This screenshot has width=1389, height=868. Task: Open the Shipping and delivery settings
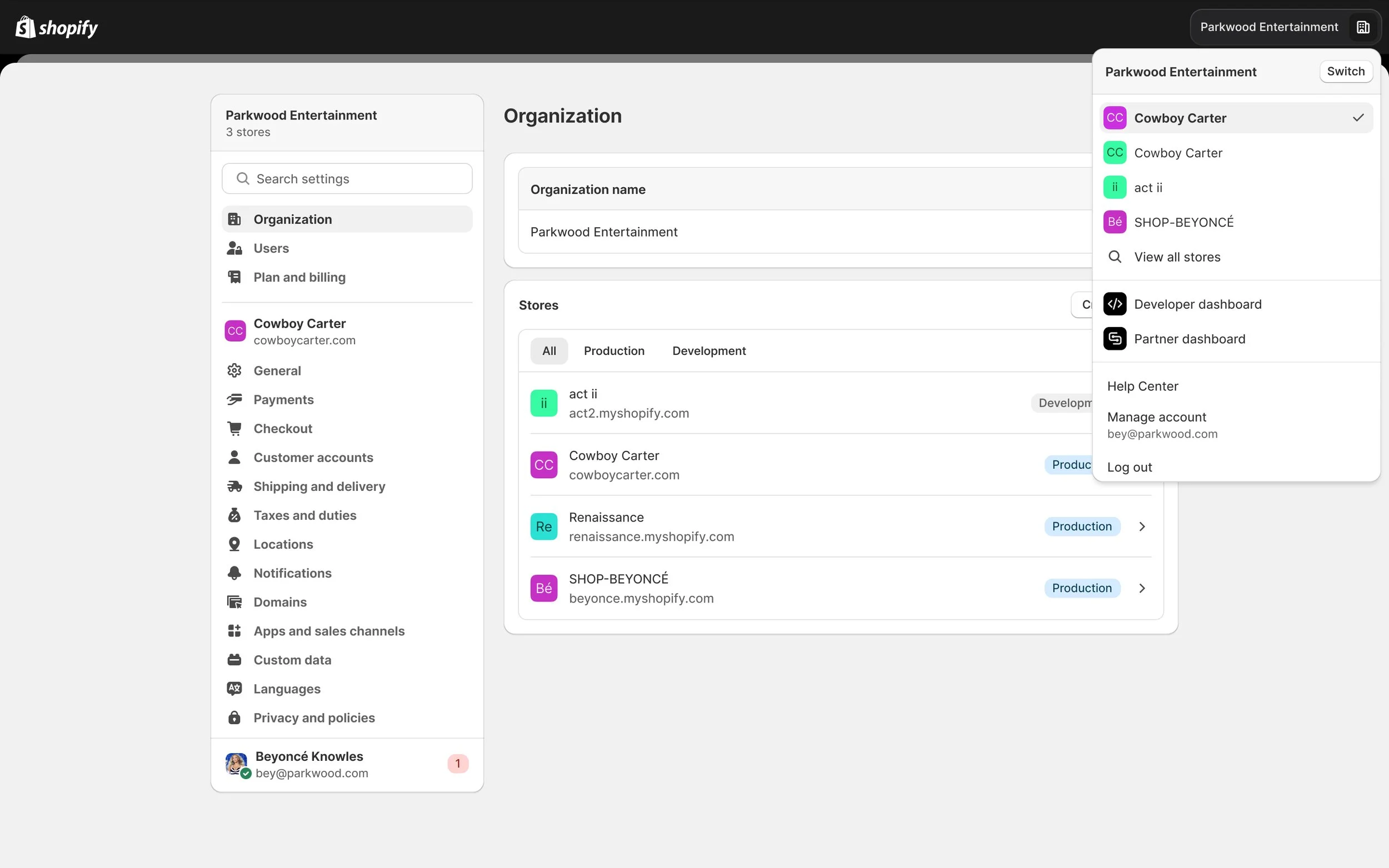coord(319,486)
